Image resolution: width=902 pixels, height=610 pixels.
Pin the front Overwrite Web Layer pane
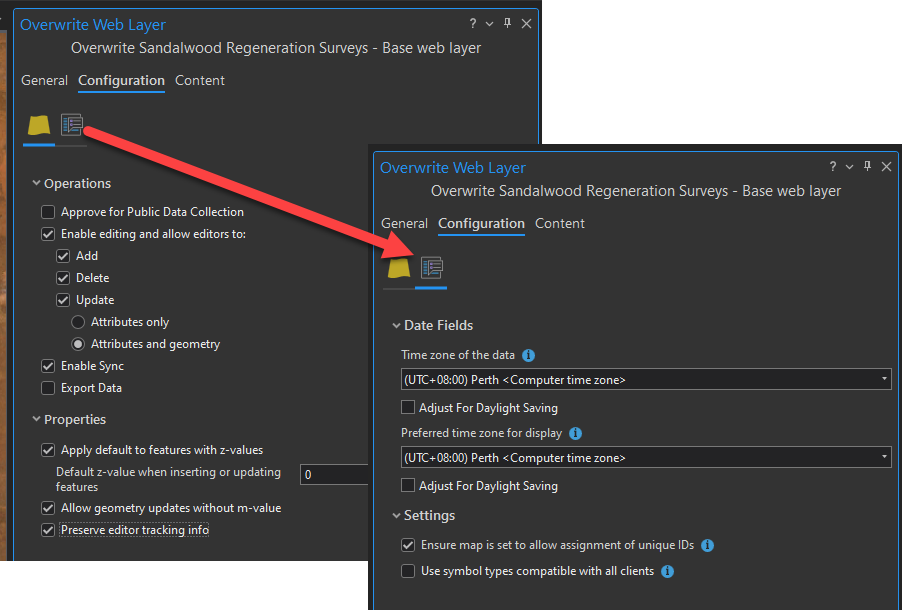coord(866,166)
